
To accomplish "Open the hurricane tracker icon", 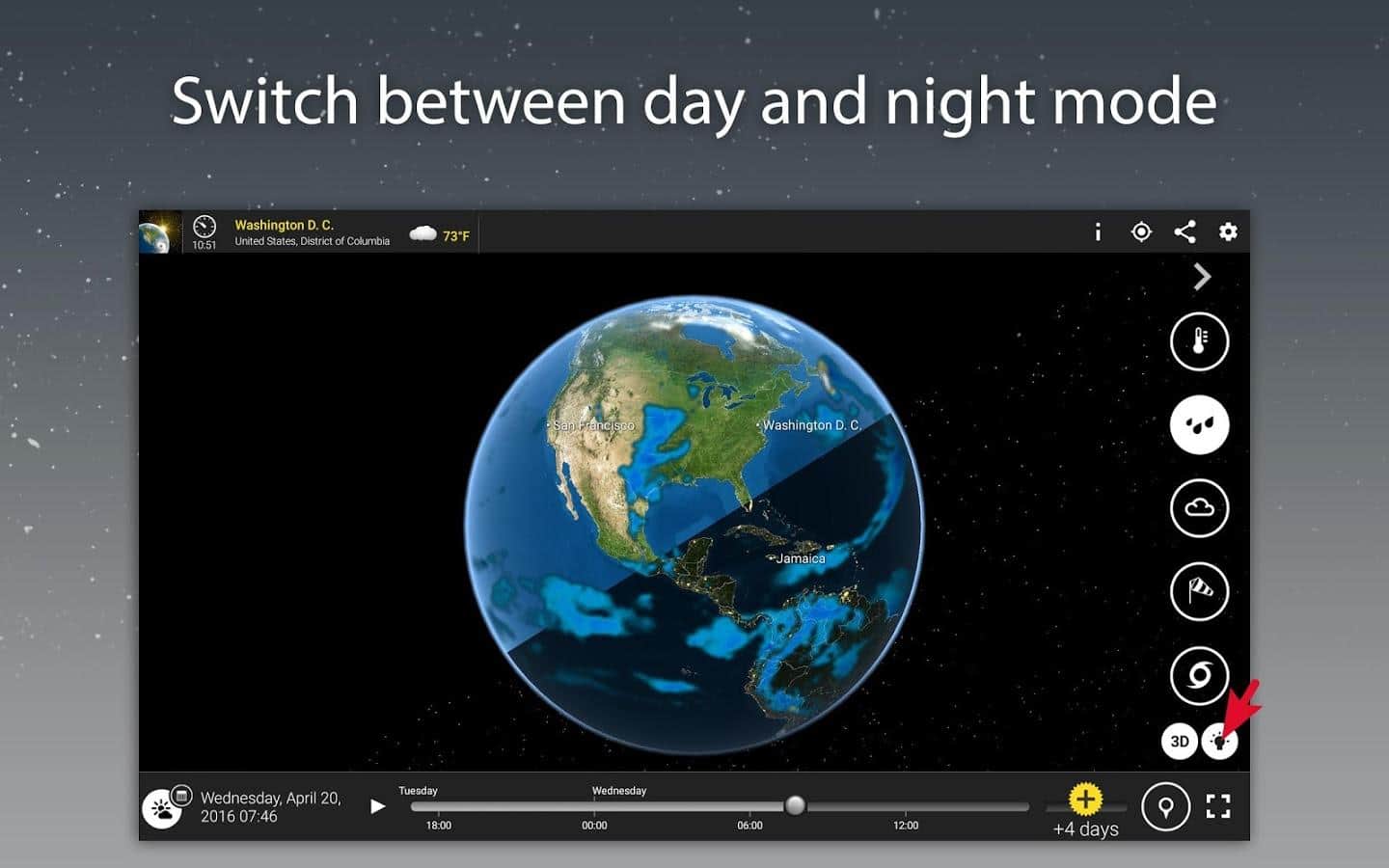I will 1199,675.
